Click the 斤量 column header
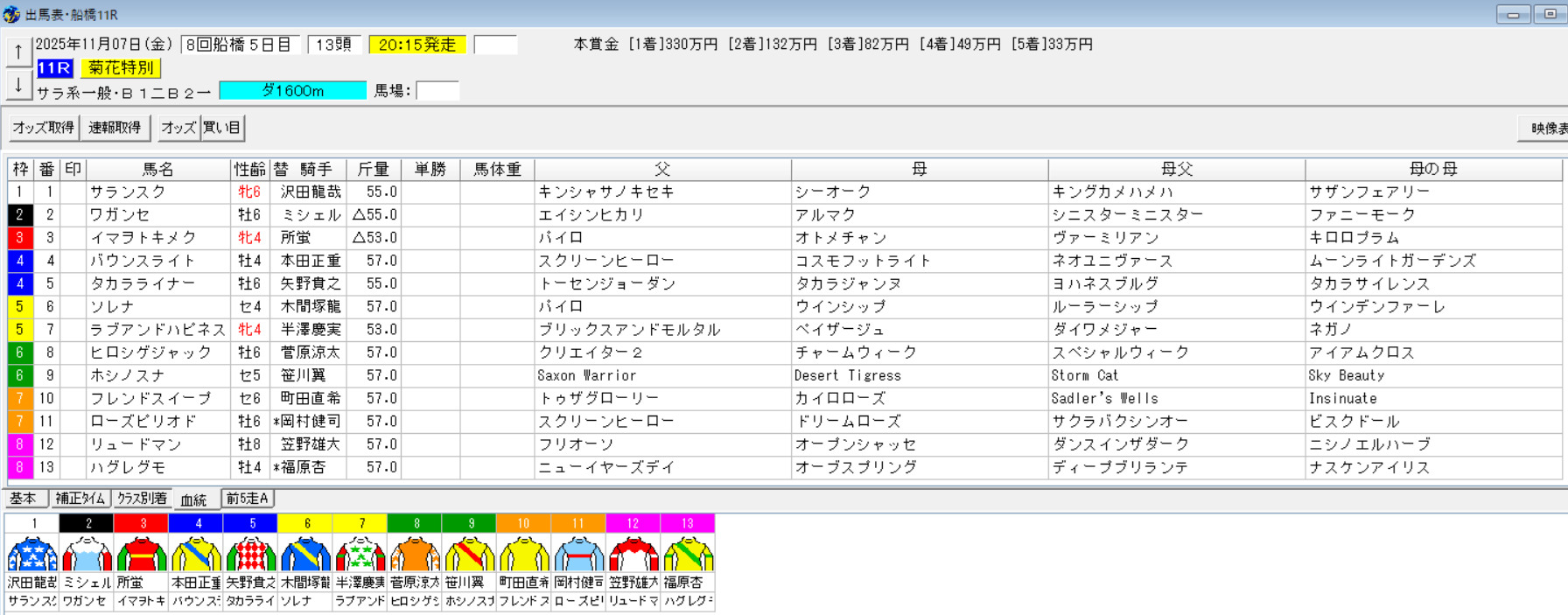This screenshot has width=1568, height=615. click(374, 170)
